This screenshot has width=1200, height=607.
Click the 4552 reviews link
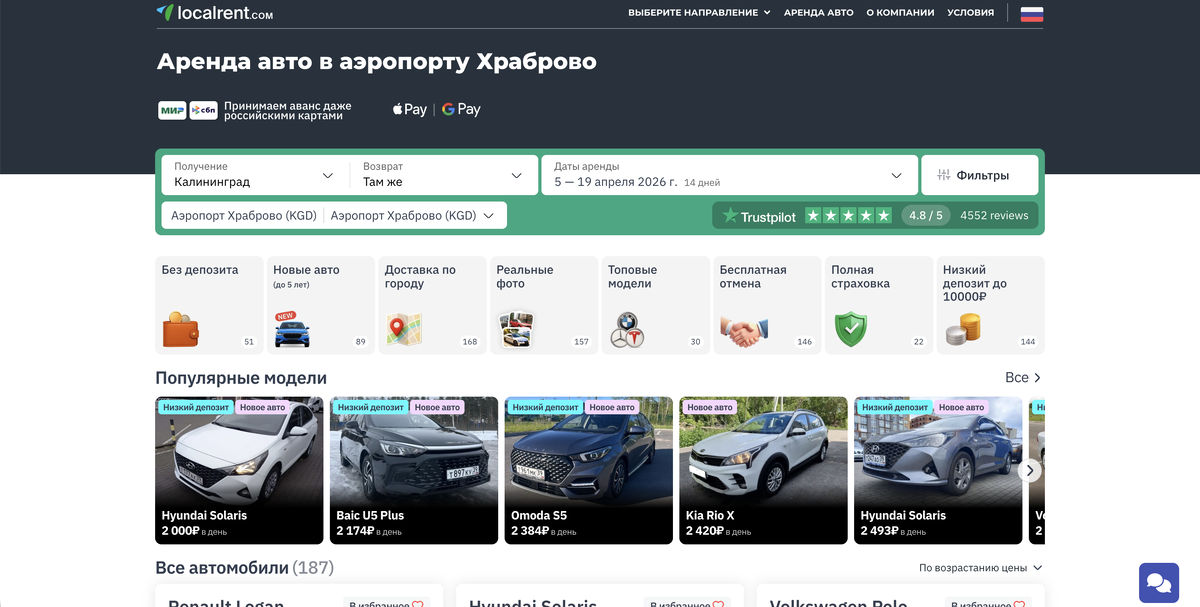tap(994, 216)
